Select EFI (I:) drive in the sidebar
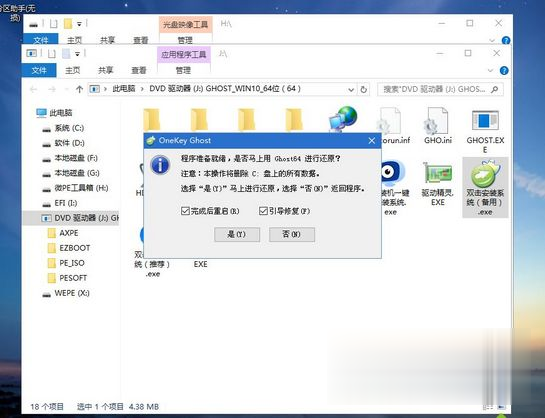Screen dimensions: 545x418 (x=66, y=203)
